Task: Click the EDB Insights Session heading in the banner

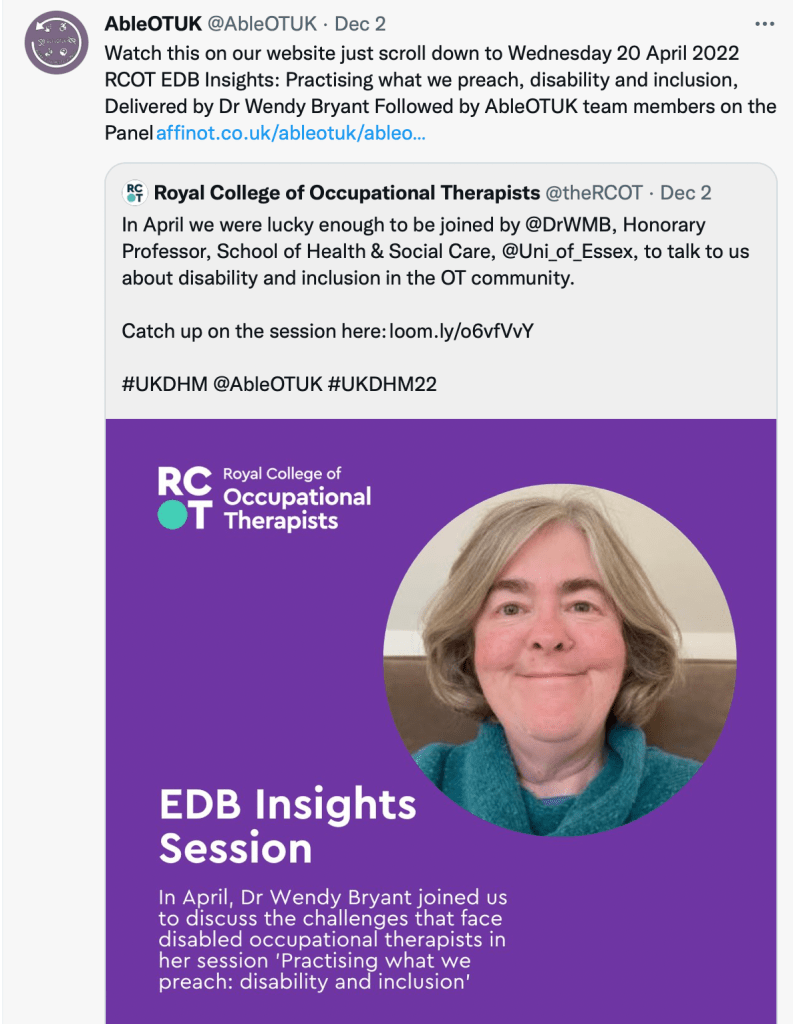Action: 287,826
